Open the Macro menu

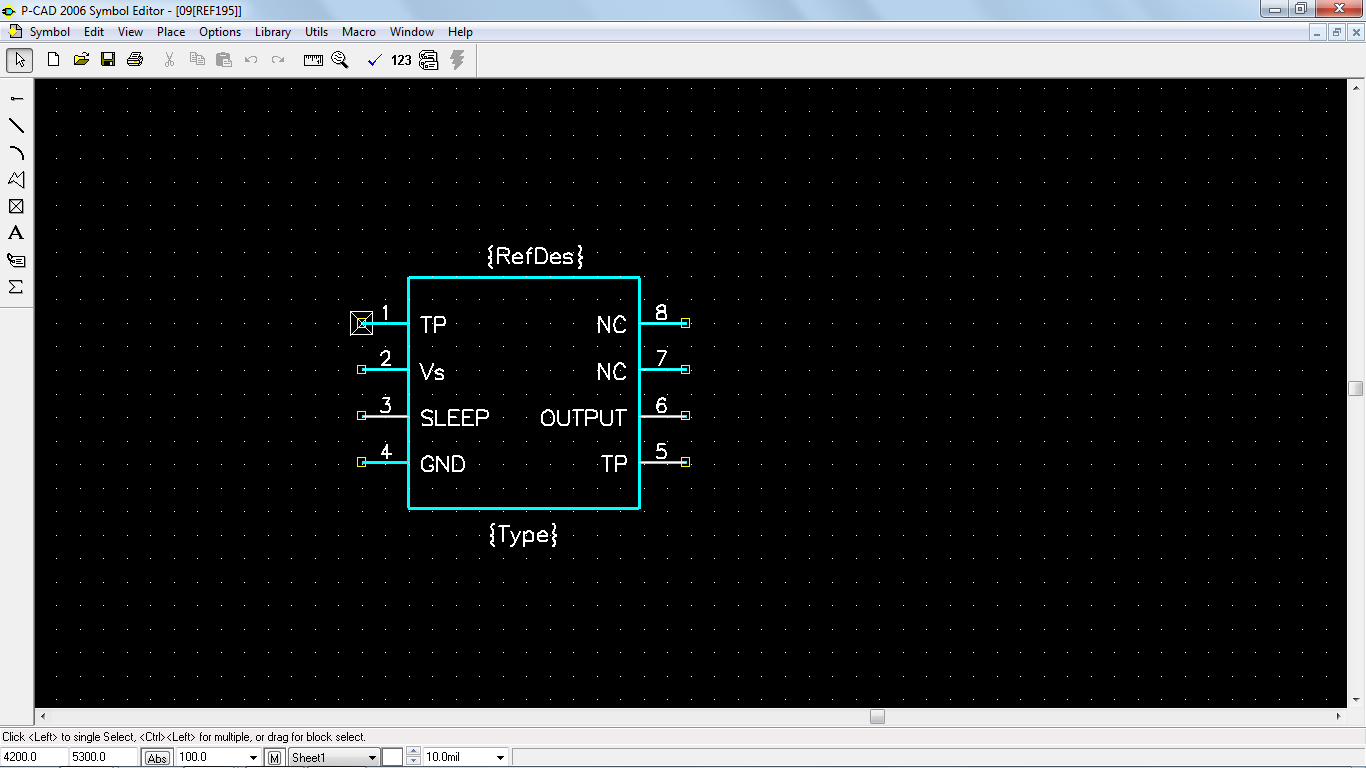359,32
